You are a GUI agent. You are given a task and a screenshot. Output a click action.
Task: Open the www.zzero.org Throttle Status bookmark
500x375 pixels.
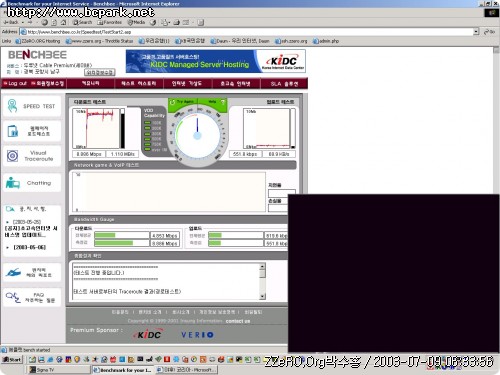99,41
